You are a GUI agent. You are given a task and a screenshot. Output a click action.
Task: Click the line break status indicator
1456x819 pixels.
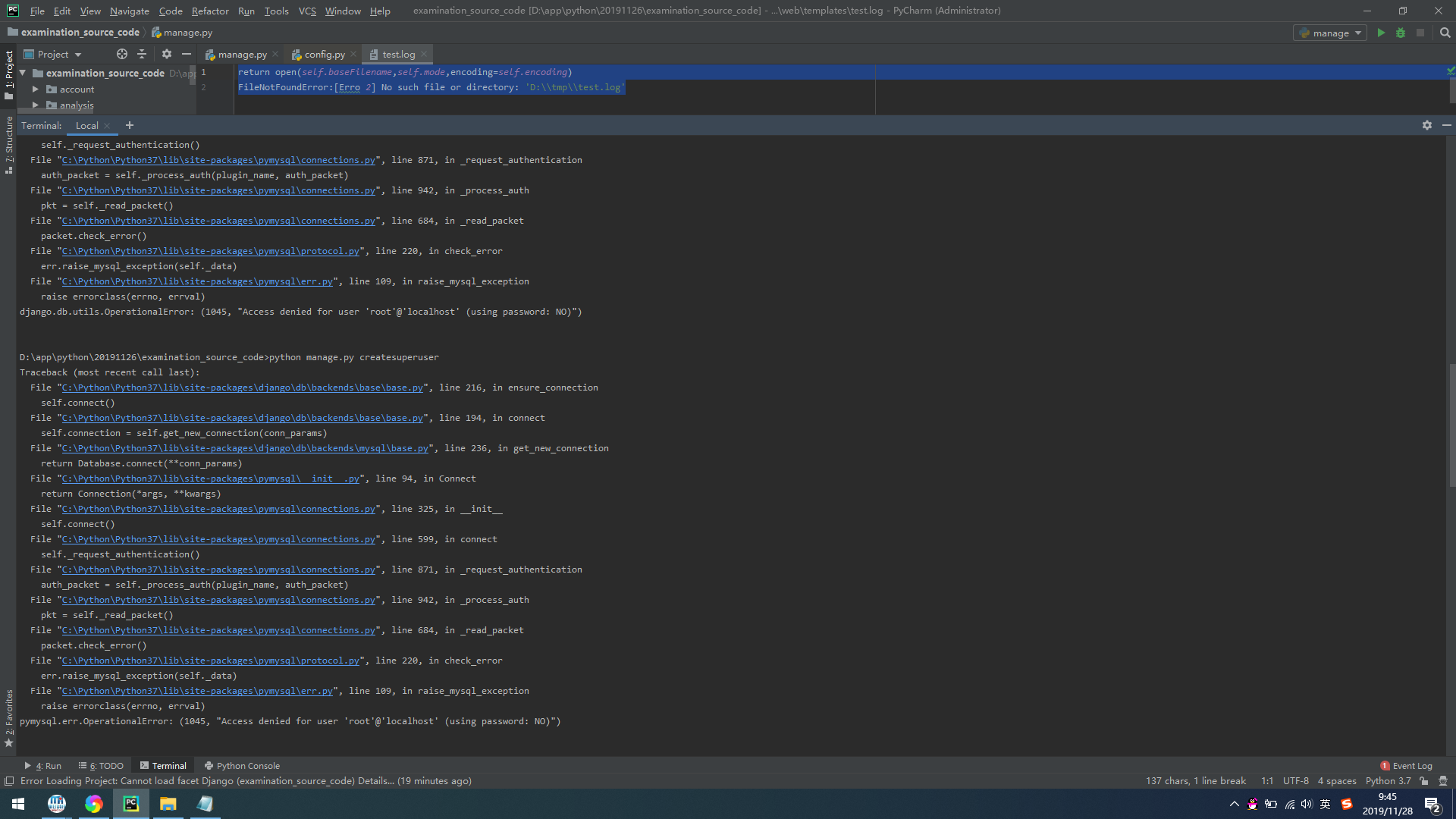pos(1196,780)
